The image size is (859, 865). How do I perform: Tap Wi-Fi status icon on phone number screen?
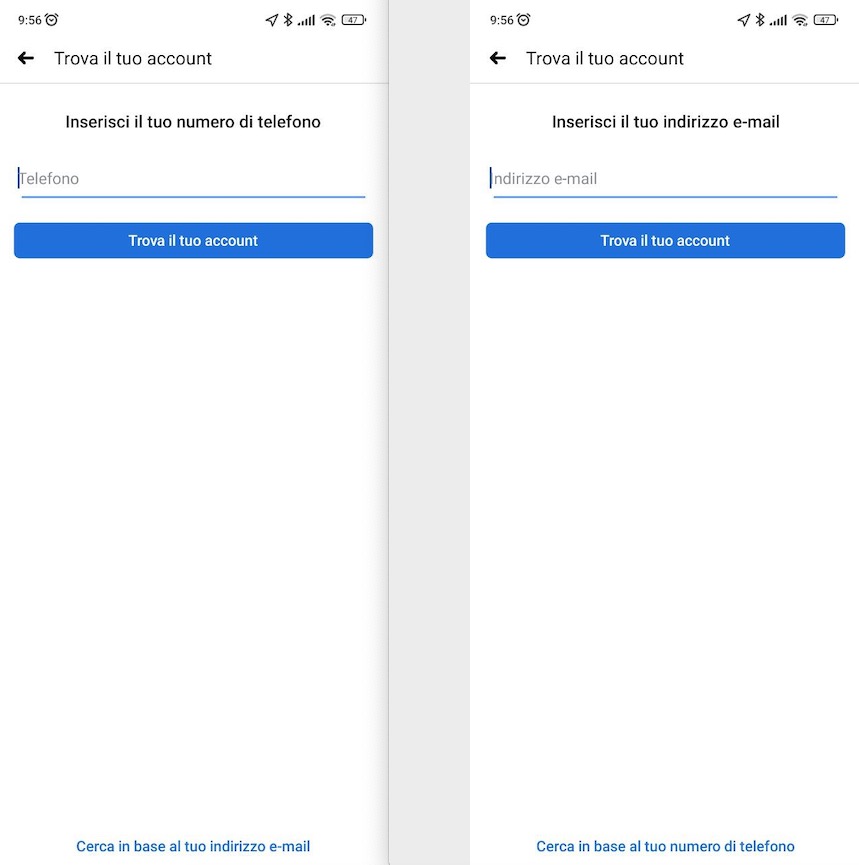[x=328, y=20]
